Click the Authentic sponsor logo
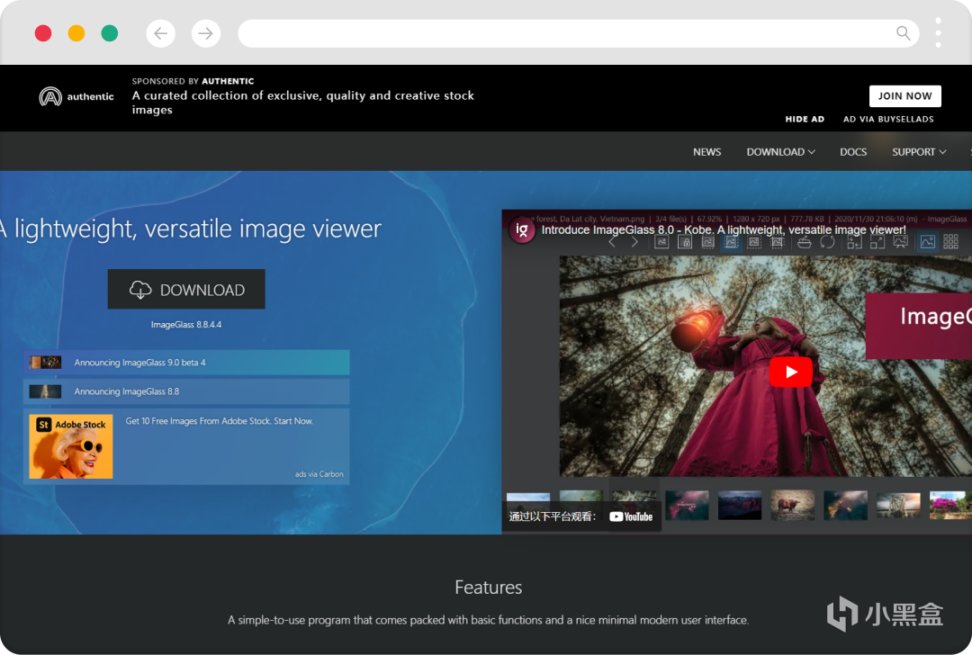Screen dimensions: 972x655 pyautogui.click(x=76, y=97)
